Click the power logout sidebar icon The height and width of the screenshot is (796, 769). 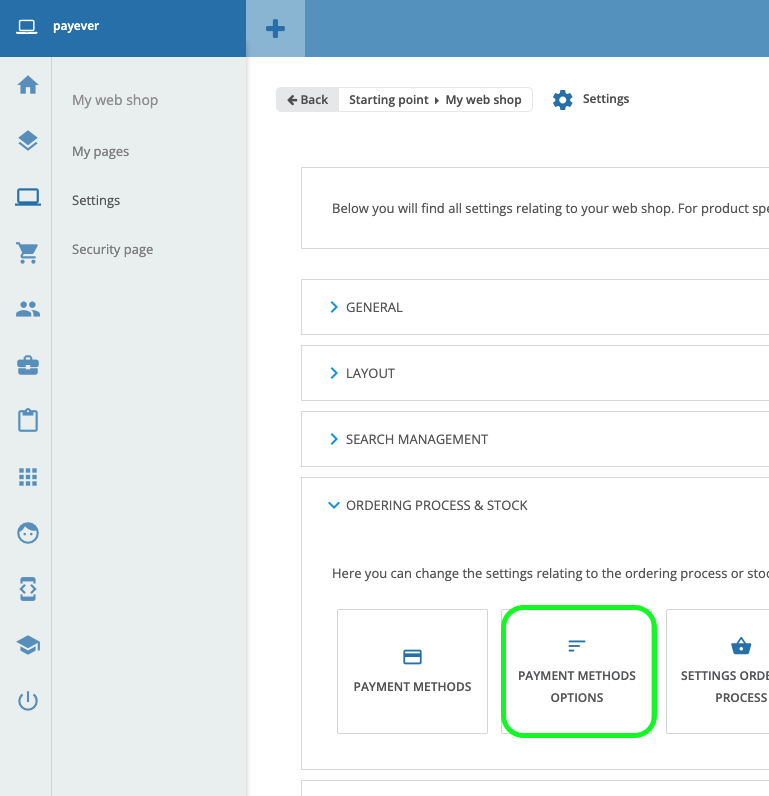tap(28, 701)
